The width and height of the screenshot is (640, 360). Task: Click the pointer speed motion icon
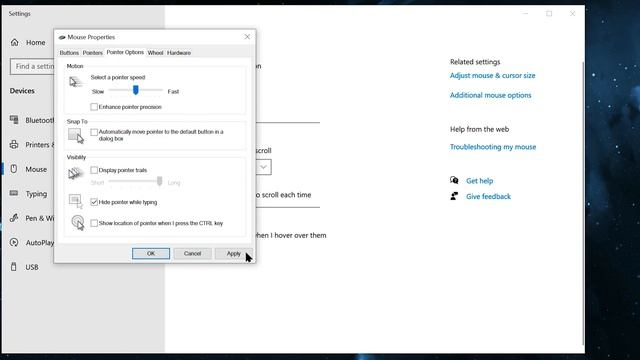pos(76,82)
